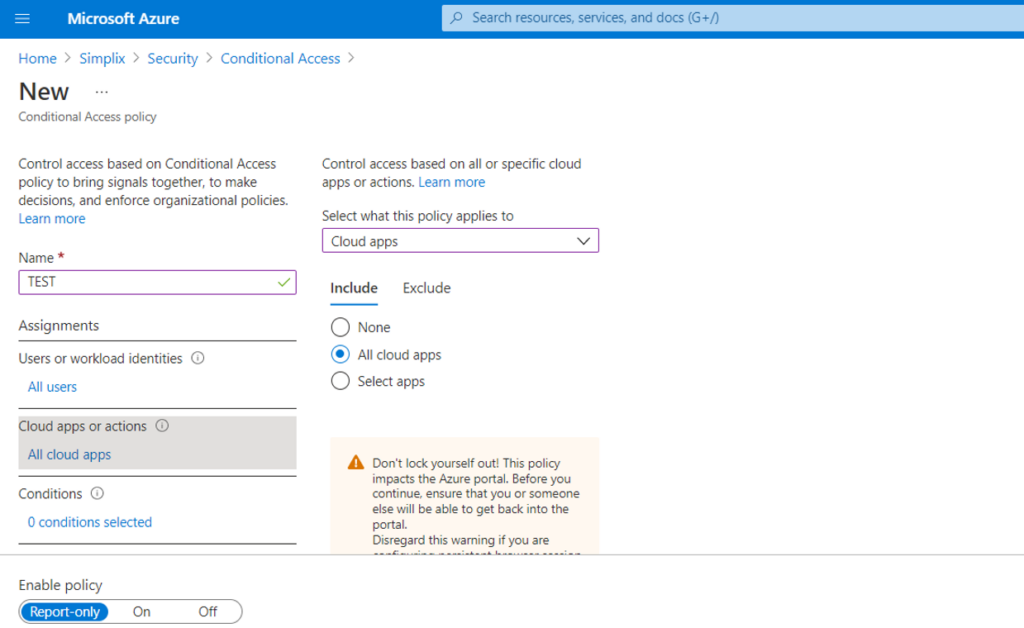
Task: Click the search magnifier icon
Action: tap(456, 18)
